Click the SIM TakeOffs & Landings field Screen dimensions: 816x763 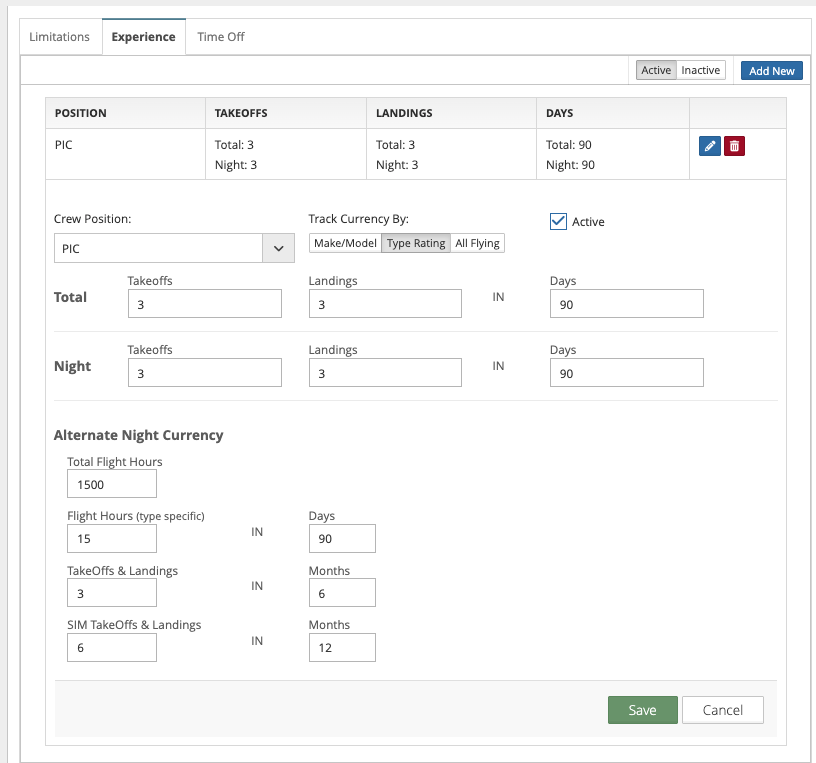(x=112, y=647)
